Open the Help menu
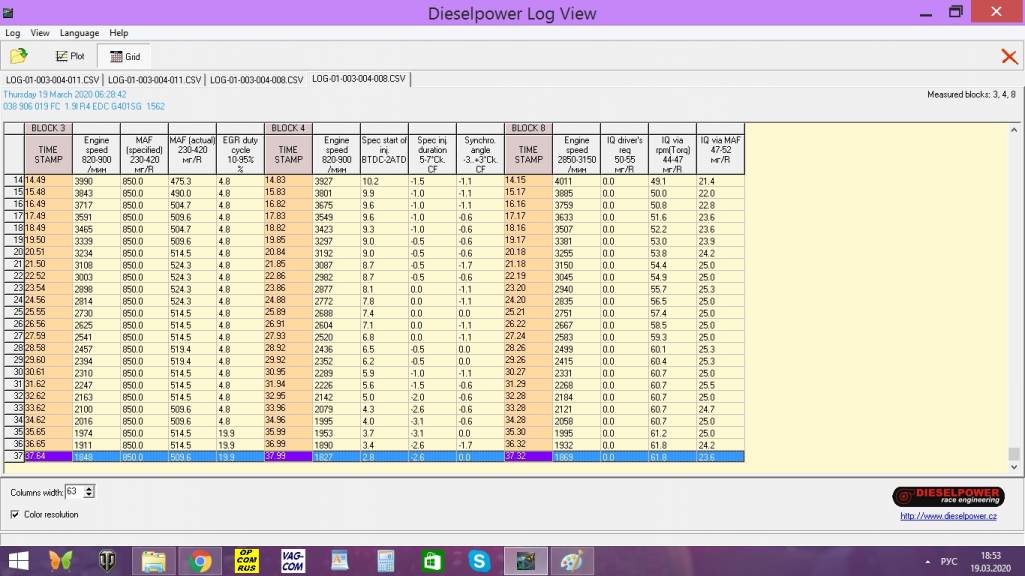Image resolution: width=1025 pixels, height=576 pixels. tap(119, 33)
